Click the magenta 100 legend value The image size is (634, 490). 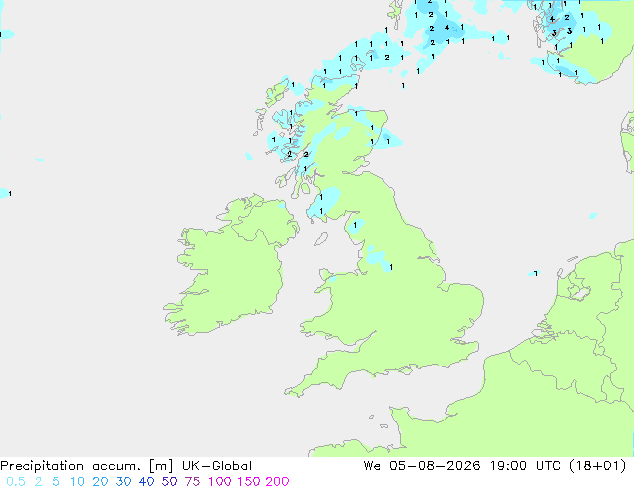(x=220, y=482)
